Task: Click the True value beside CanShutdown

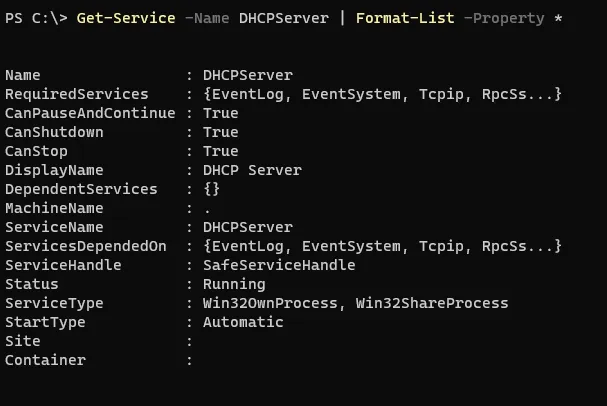Action: tap(220, 132)
